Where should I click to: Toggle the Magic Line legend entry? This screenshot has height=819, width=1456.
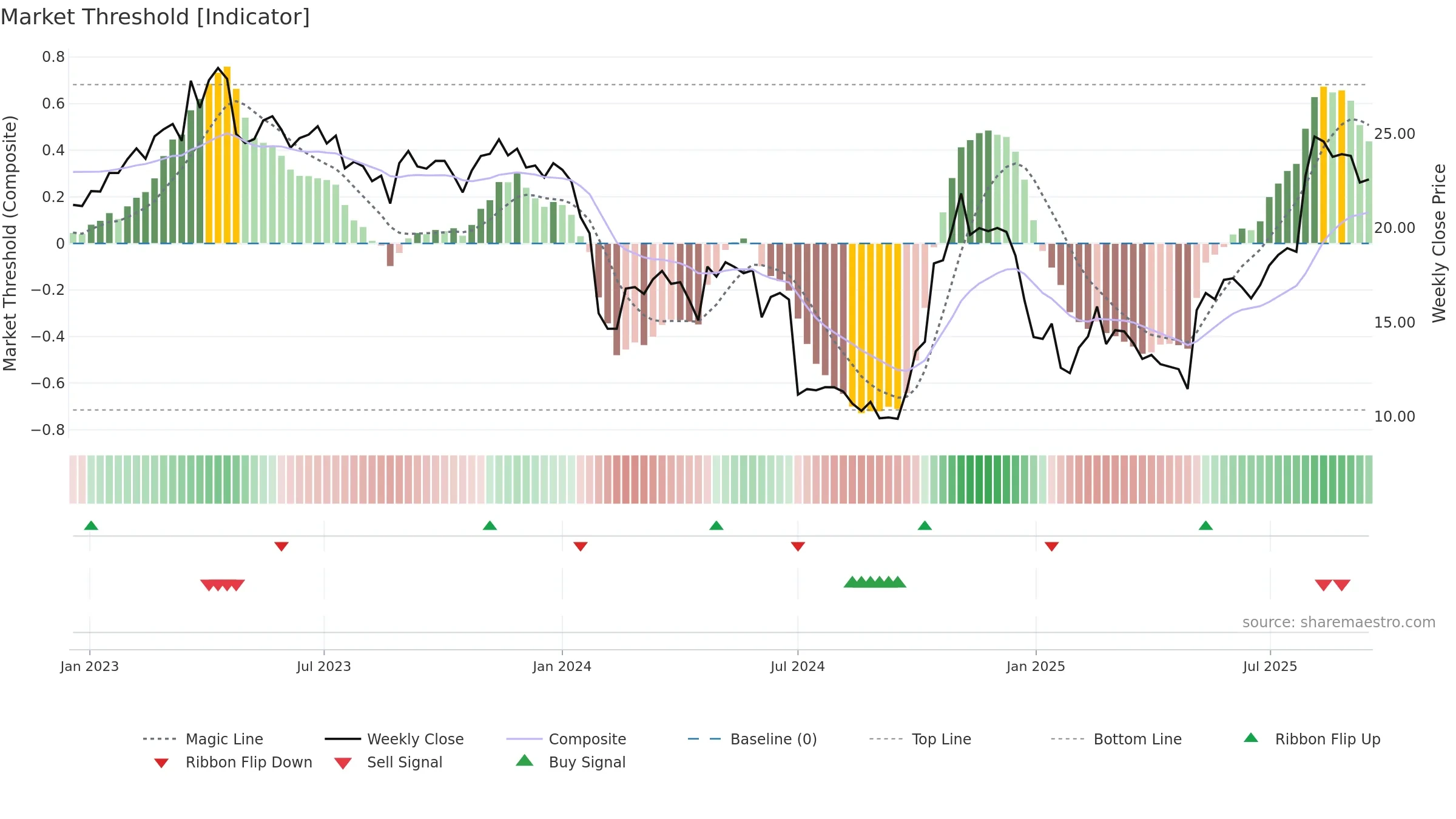coord(203,739)
